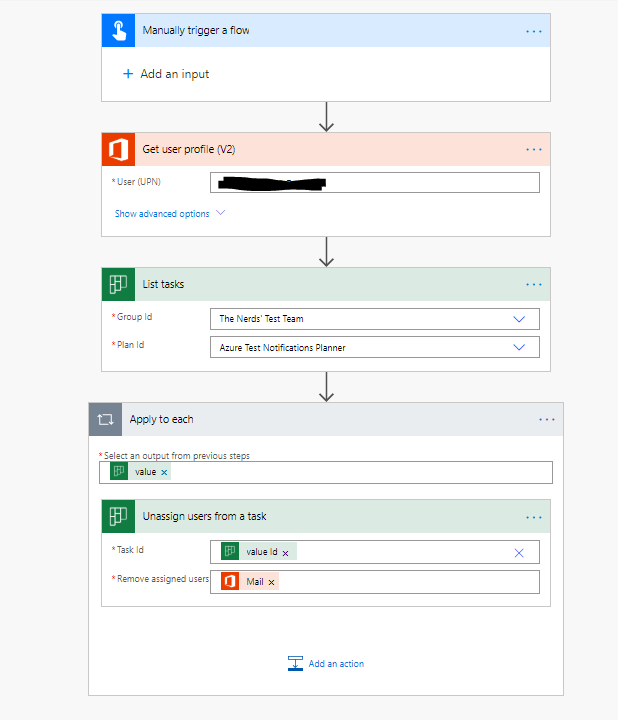The height and width of the screenshot is (720, 618).
Task: Collapse the Get user profile (V2) header
Action: pos(326,149)
